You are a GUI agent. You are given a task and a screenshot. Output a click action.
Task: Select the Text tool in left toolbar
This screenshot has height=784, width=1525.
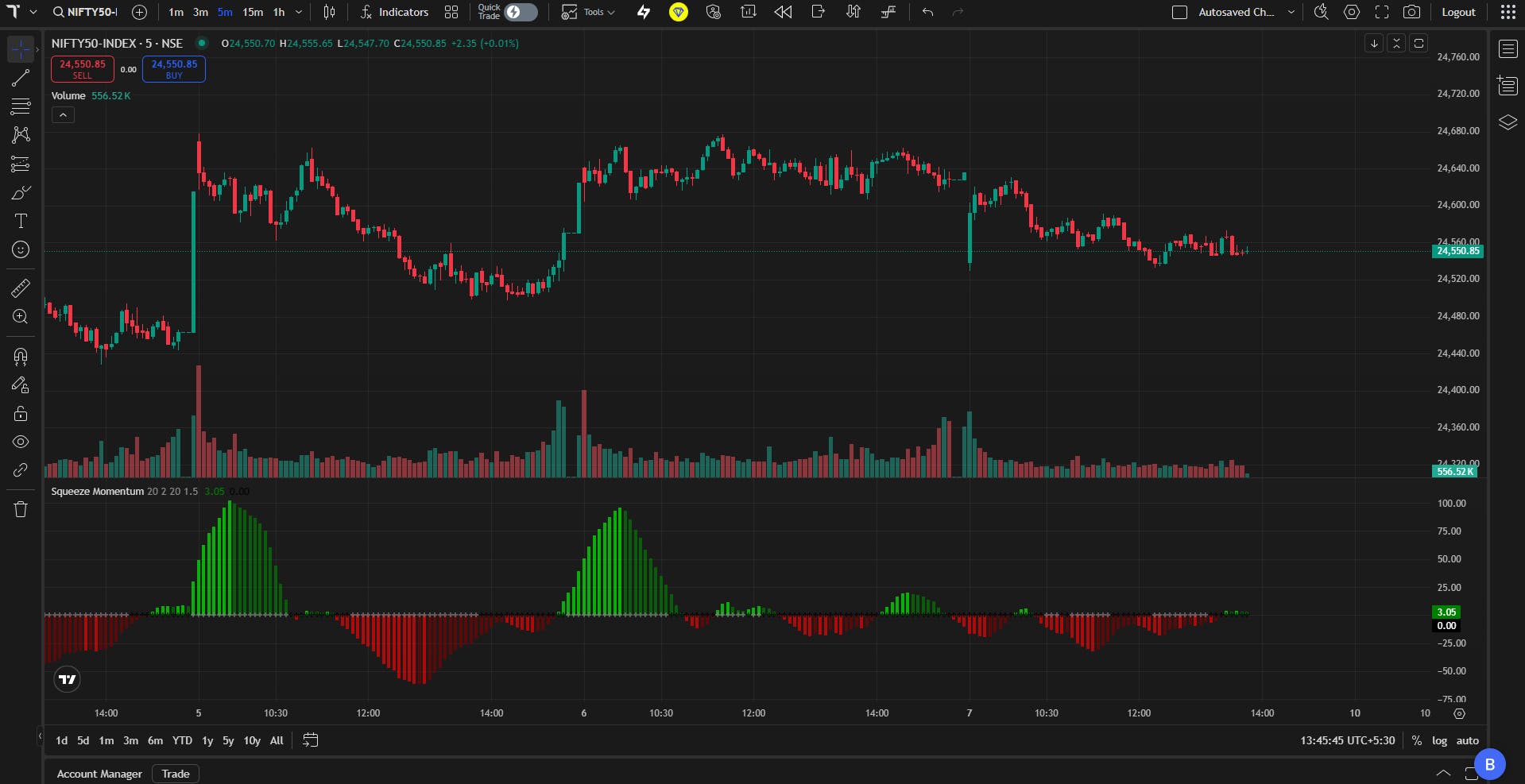(x=21, y=221)
